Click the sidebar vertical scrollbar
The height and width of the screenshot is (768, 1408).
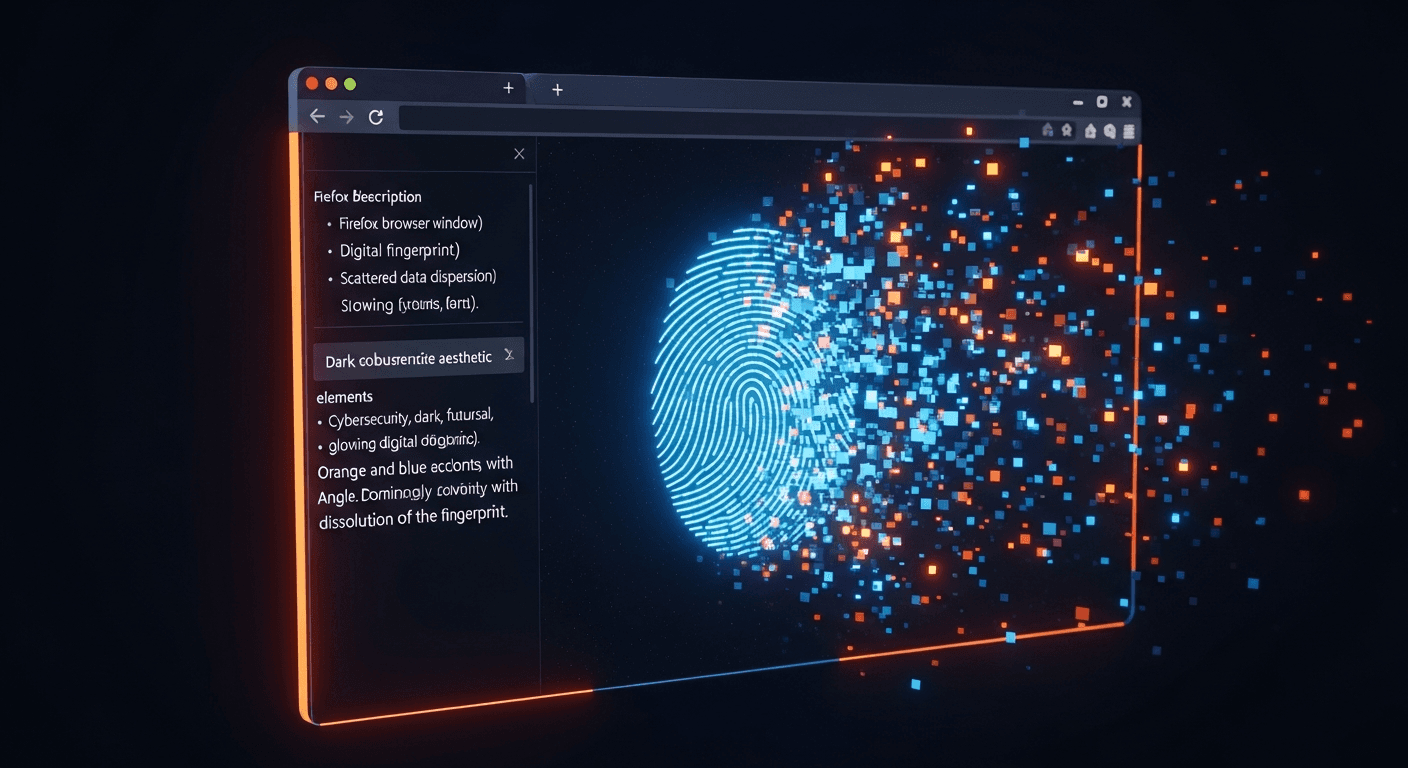[531, 292]
